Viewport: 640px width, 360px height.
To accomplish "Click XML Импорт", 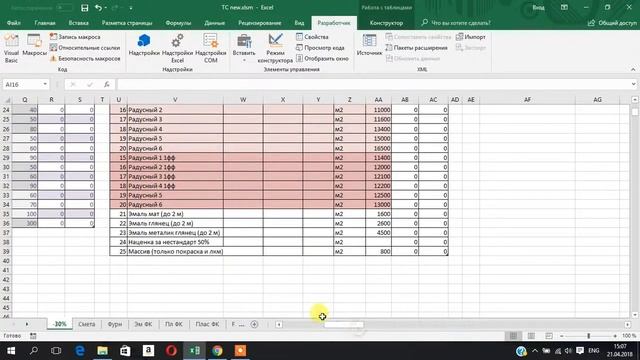I will click(x=471, y=37).
